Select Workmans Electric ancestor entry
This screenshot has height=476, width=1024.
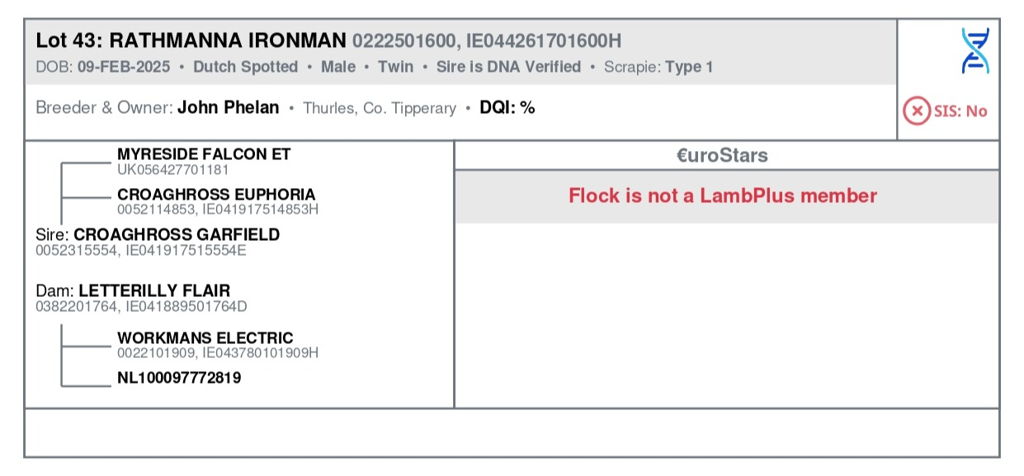click(217, 345)
